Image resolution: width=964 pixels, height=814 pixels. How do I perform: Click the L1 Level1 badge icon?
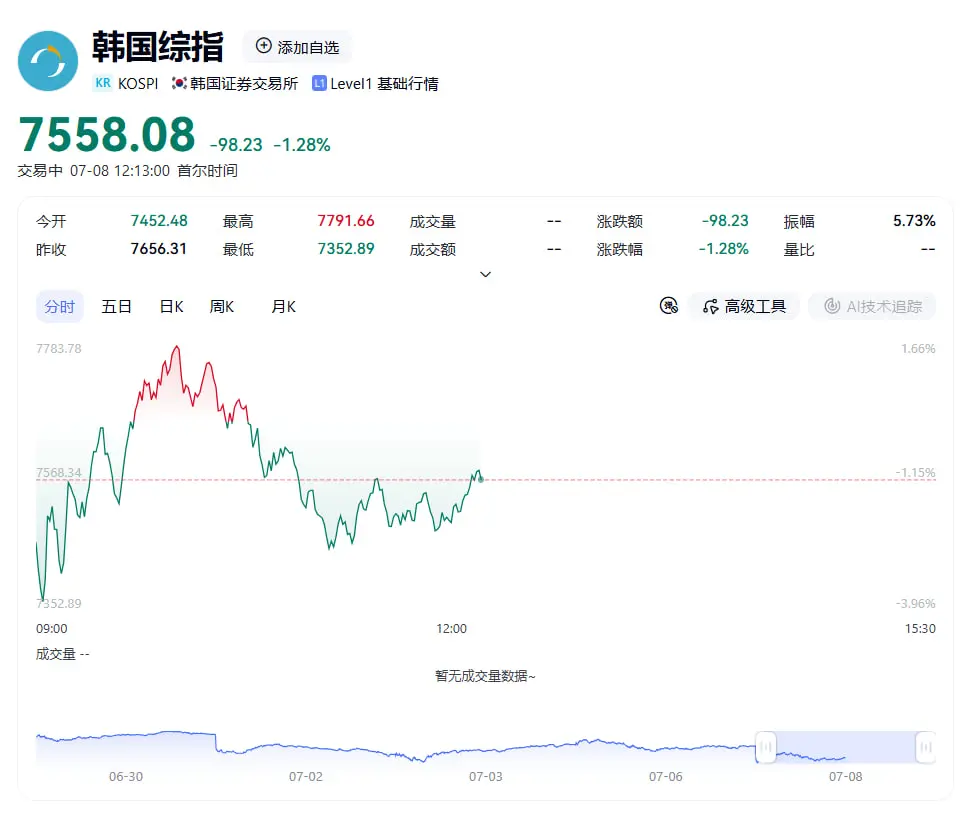point(319,83)
